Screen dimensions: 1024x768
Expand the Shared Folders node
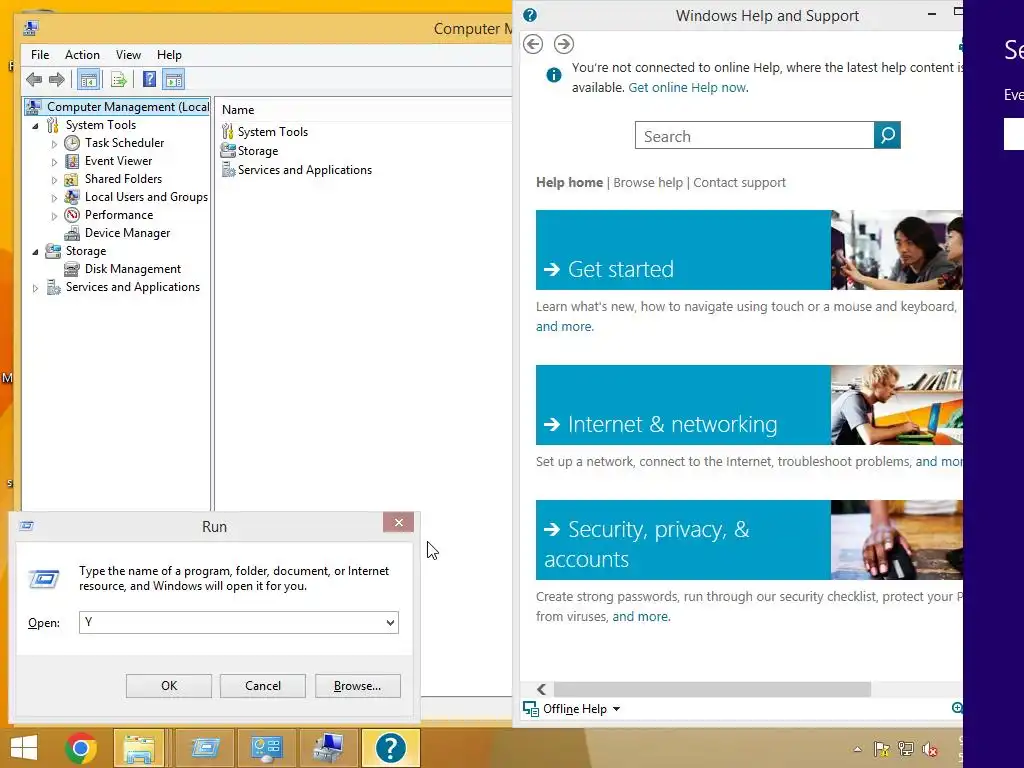click(x=54, y=179)
